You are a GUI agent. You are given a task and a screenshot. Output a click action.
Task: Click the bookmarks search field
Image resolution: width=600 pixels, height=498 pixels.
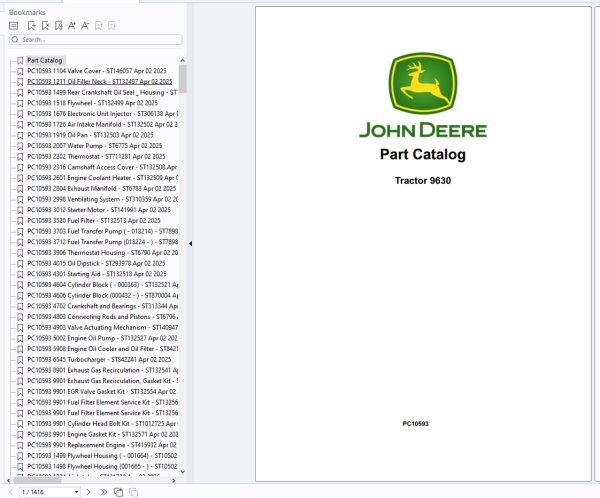click(96, 39)
